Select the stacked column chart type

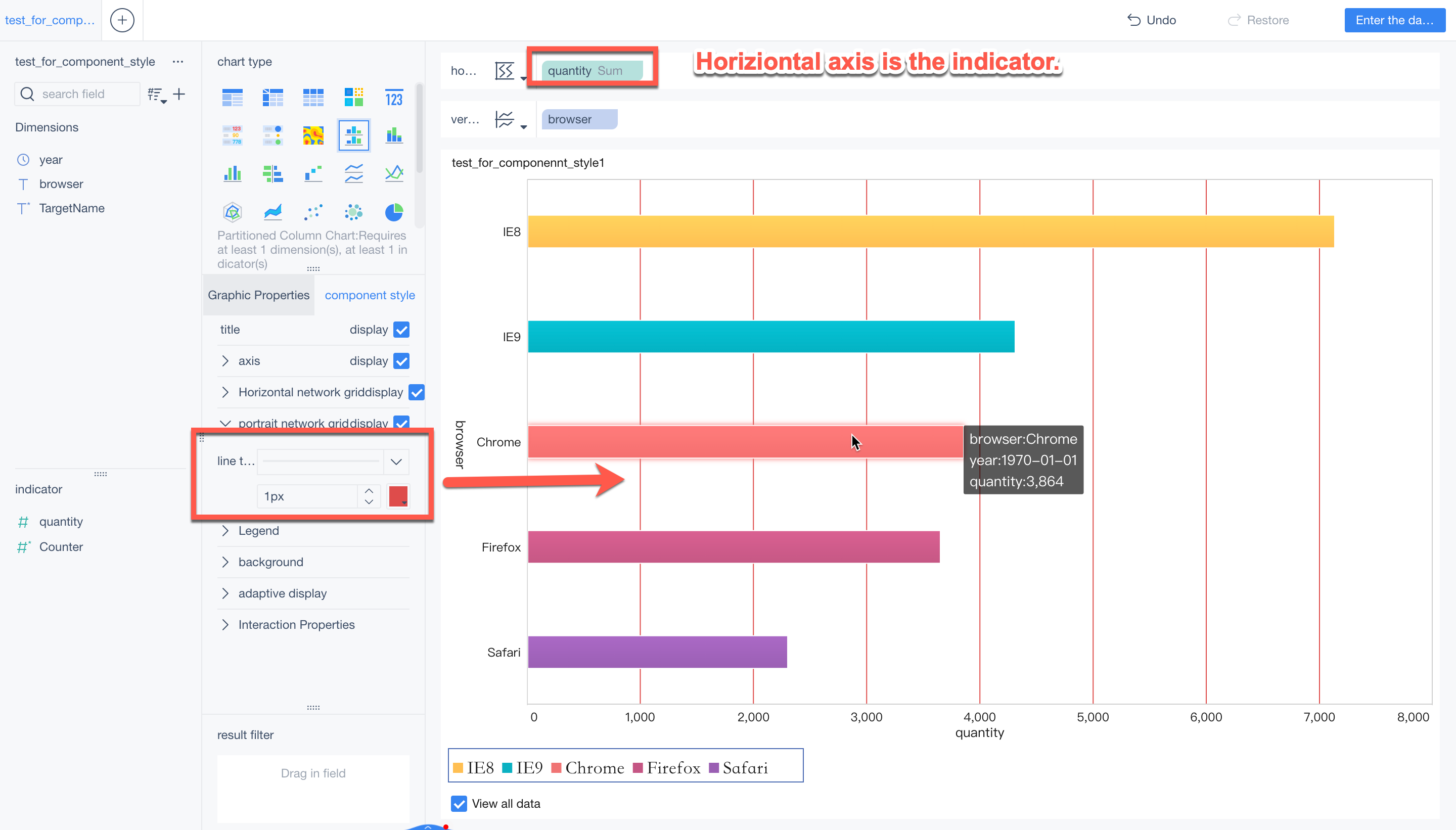[394, 135]
